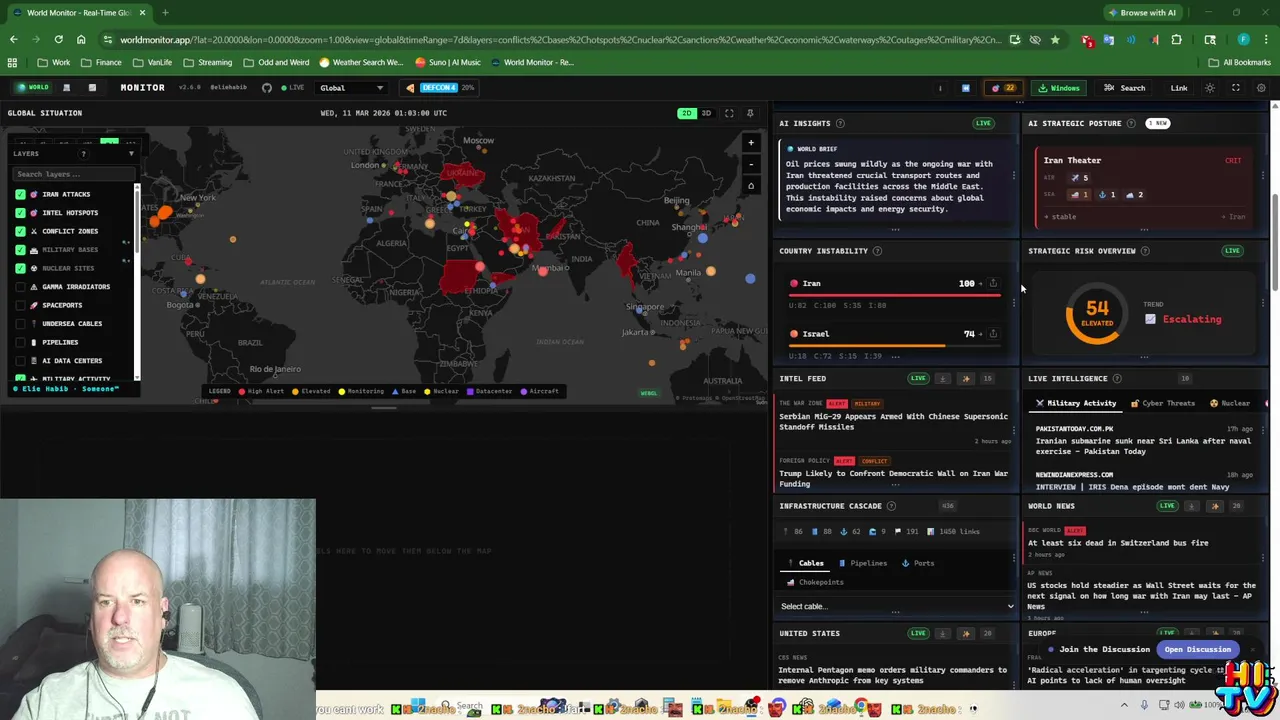Open Country Instability help icon
This screenshot has width=1280, height=720.
coord(877,251)
